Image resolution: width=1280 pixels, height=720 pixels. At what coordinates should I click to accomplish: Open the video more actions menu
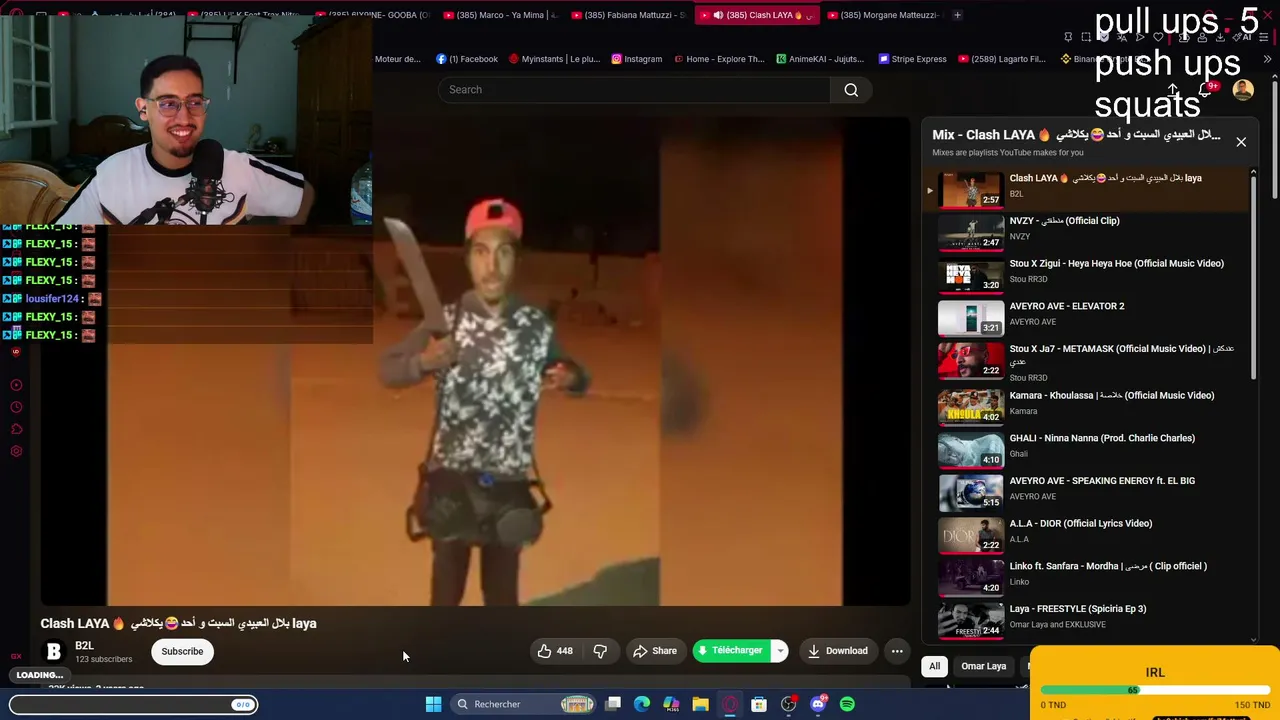(x=897, y=651)
